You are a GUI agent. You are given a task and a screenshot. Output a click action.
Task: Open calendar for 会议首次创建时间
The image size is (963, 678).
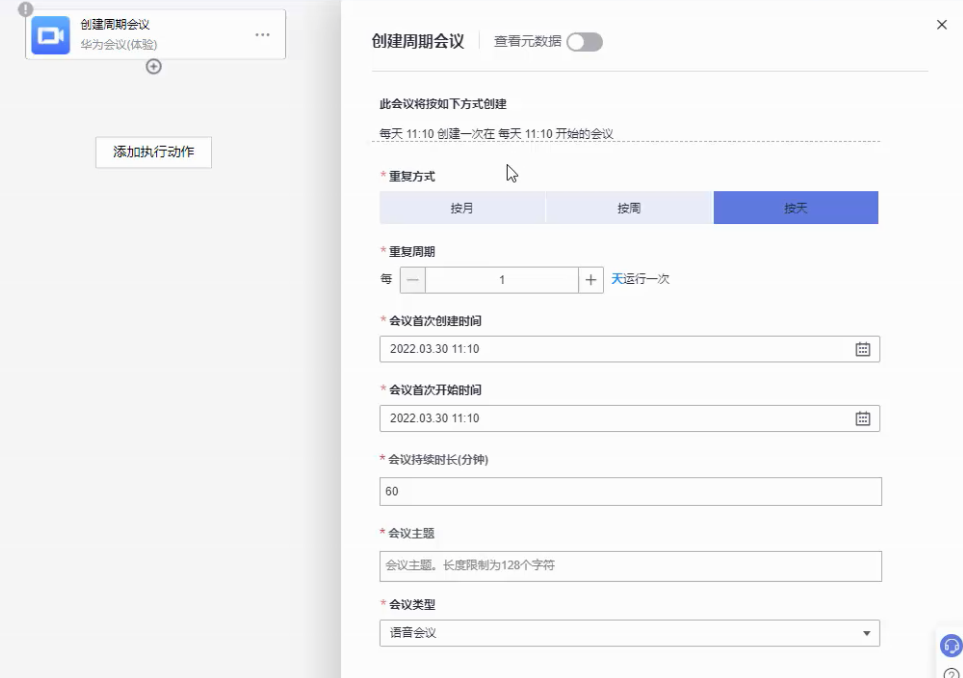coord(862,349)
